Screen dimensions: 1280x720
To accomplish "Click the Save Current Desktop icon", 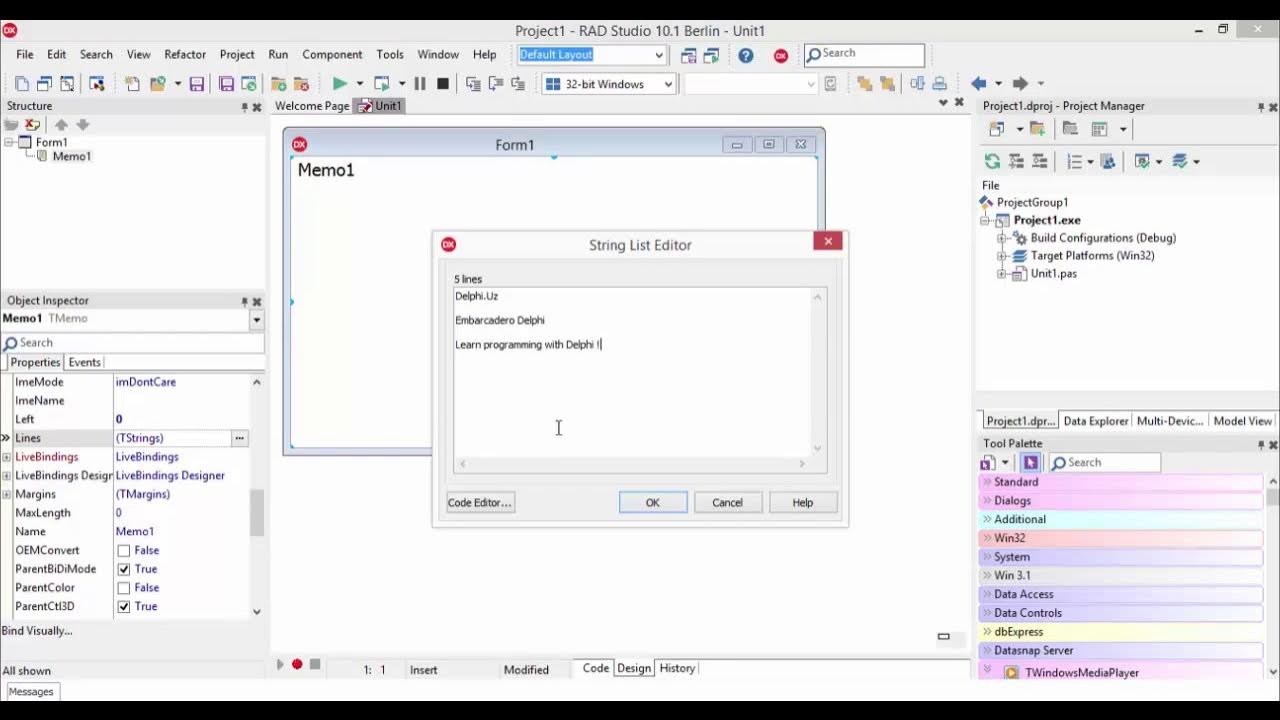I will click(689, 55).
